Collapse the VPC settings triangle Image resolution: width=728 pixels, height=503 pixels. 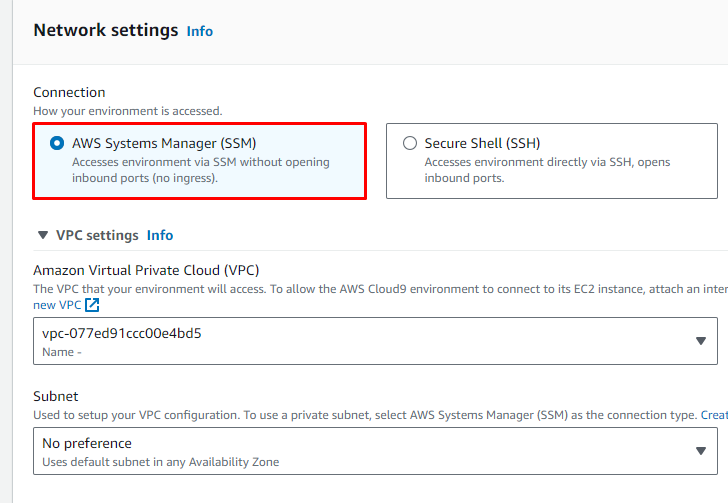click(42, 235)
